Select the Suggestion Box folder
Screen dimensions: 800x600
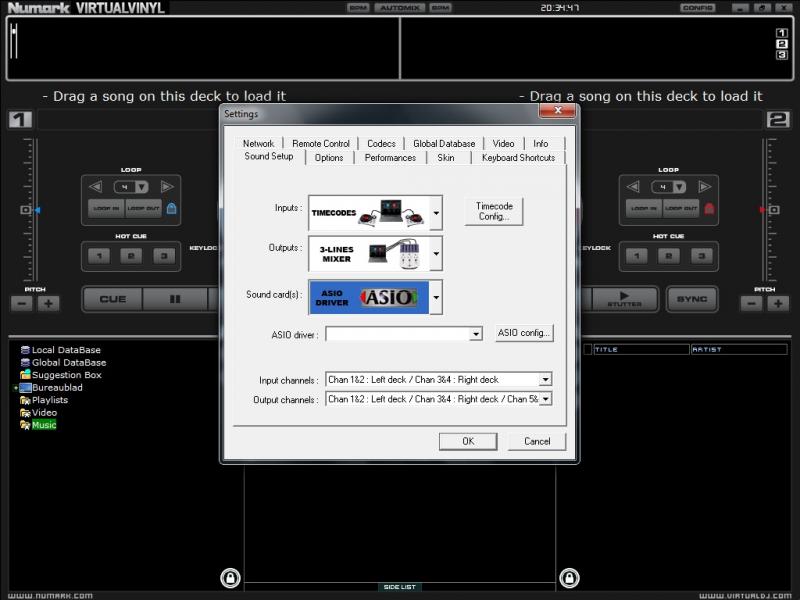[61, 375]
